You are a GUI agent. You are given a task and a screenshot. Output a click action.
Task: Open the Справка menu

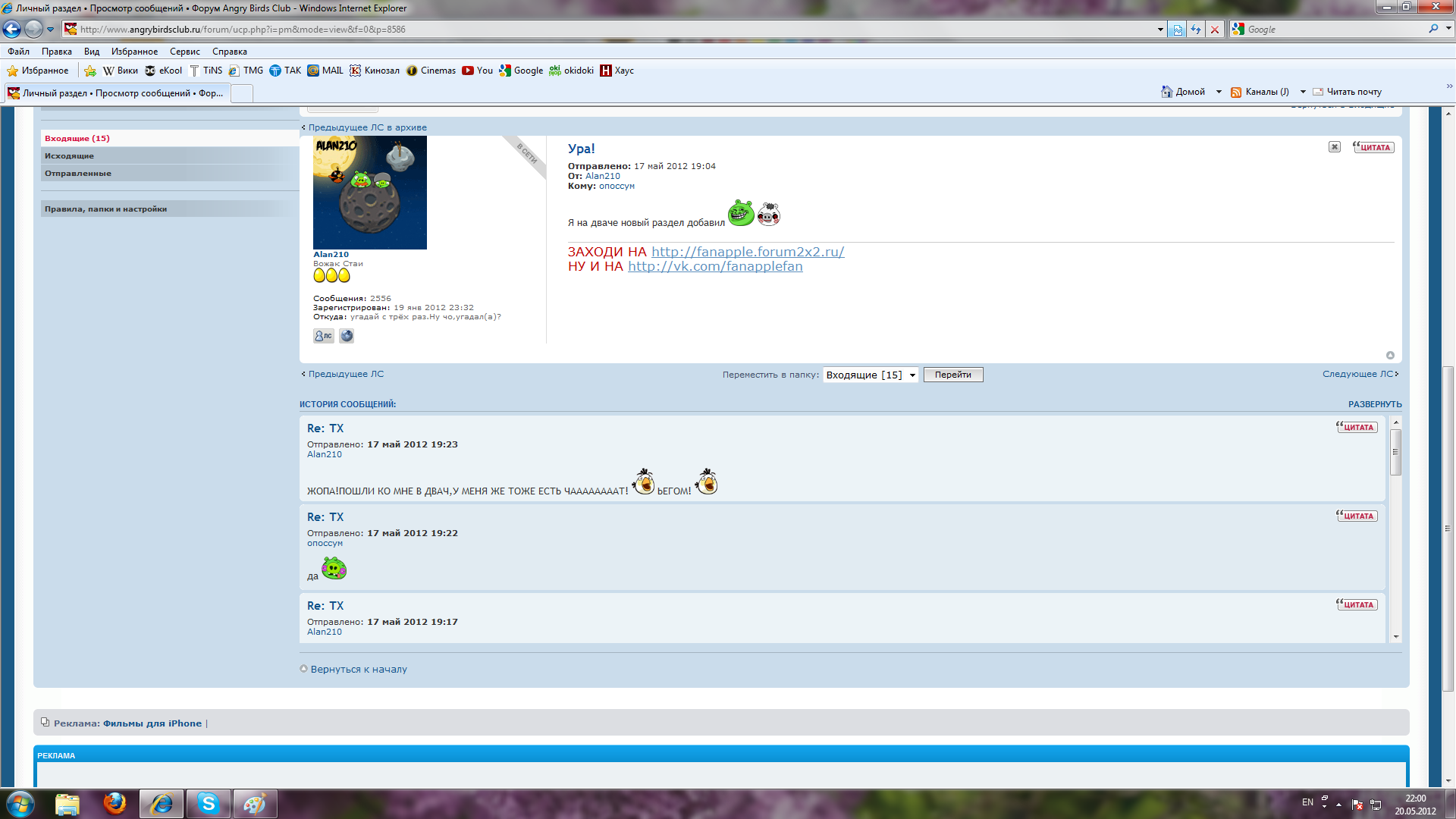tap(230, 52)
